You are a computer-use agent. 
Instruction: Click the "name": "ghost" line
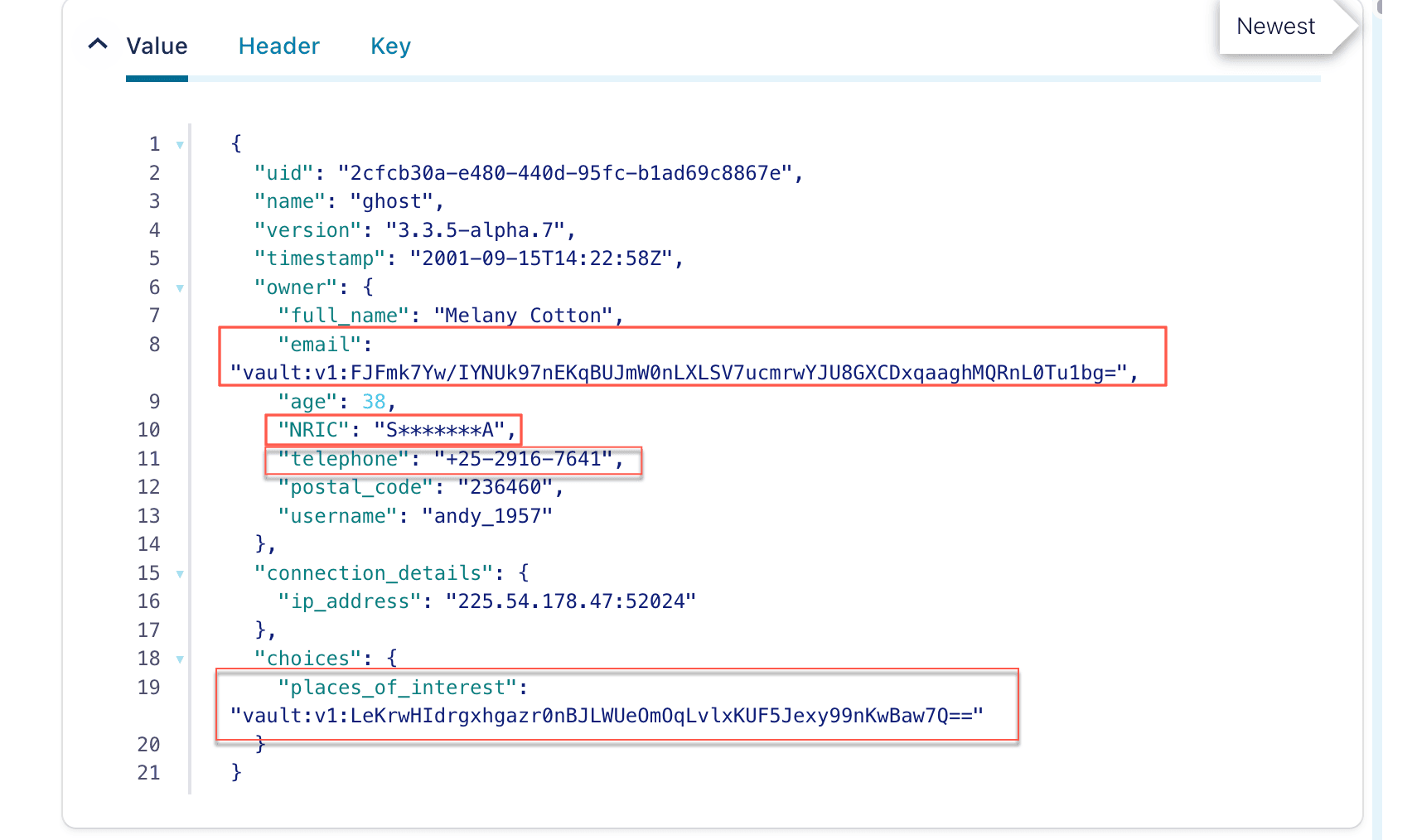[x=349, y=201]
